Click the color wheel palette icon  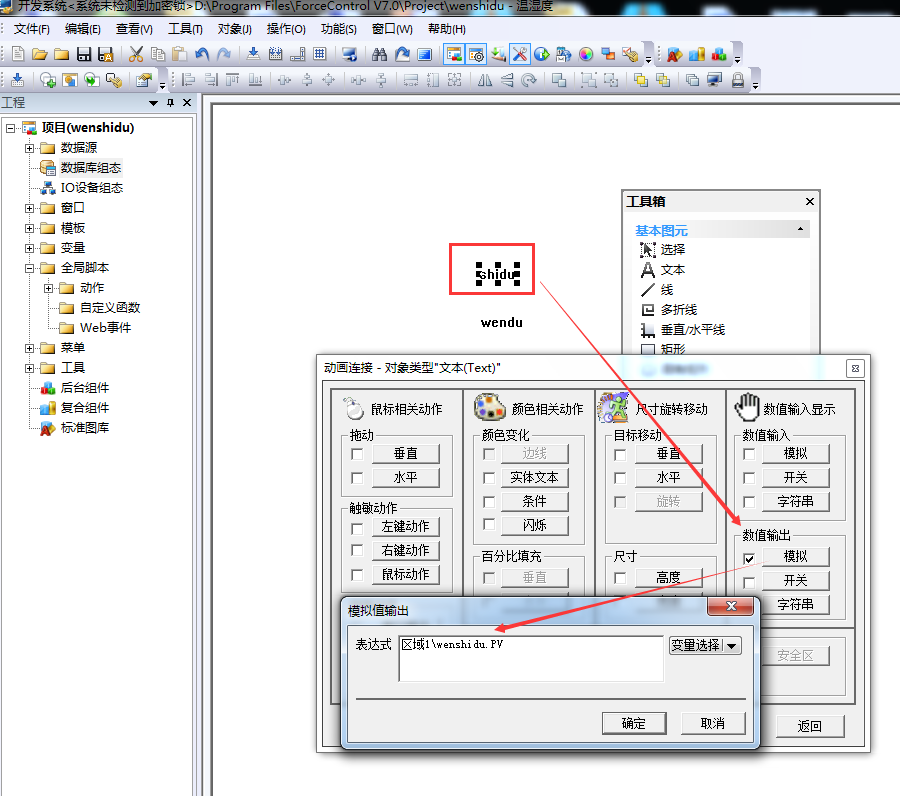click(x=586, y=55)
